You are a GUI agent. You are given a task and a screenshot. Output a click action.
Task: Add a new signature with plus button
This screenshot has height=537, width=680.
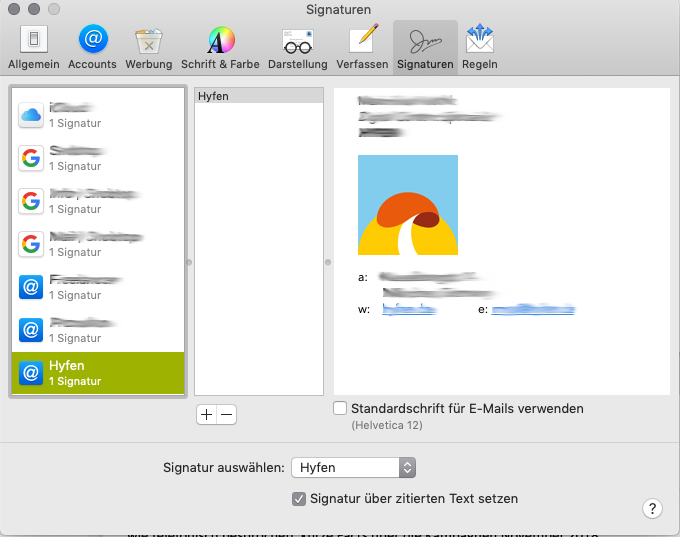(x=206, y=415)
